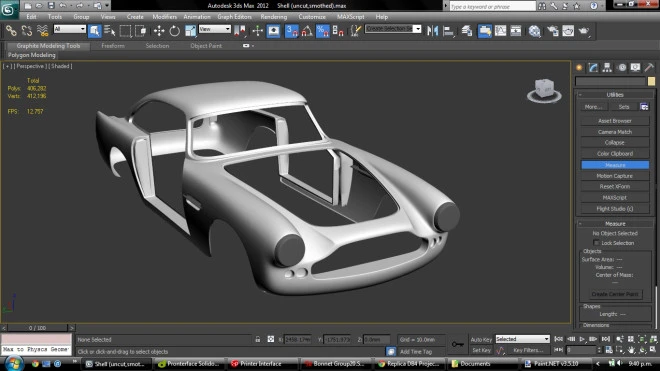This screenshot has height=371, width=660.
Task: Toggle 3D Snaps on or off
Action: click(x=291, y=31)
